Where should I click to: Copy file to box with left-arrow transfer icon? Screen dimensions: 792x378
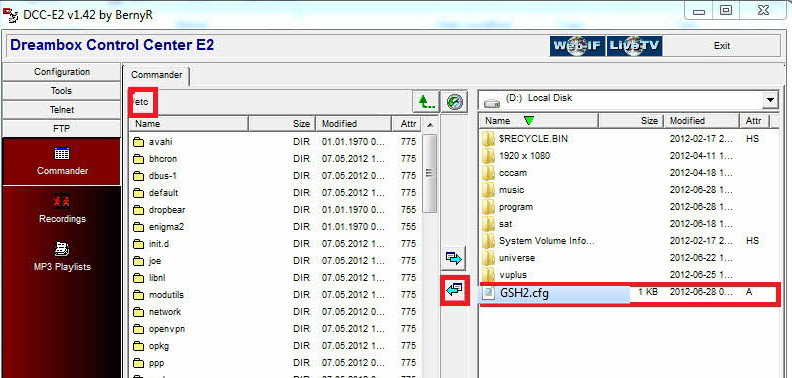454,290
